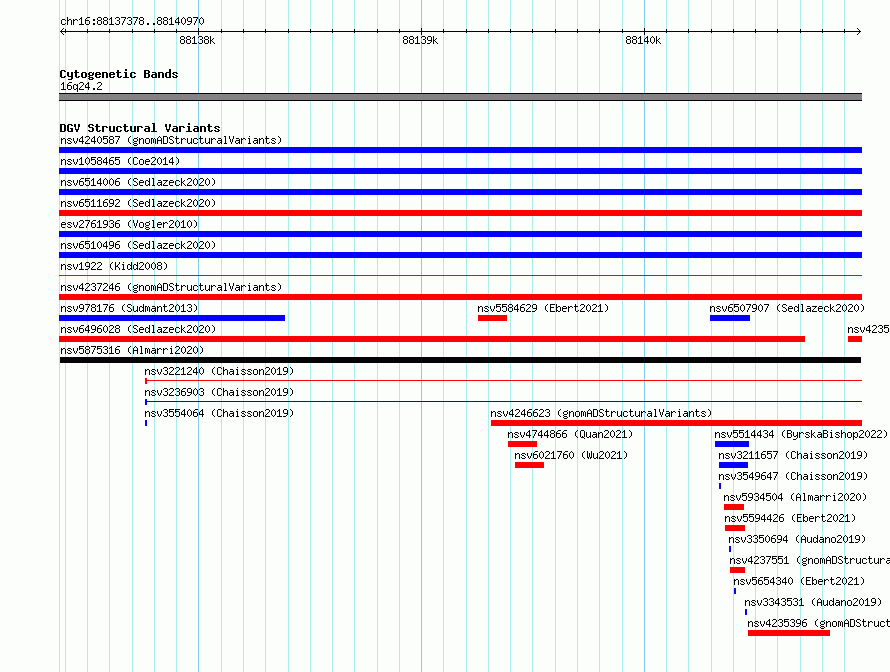
Task: Click blue bar under nsv6514006
Action: (x=460, y=192)
